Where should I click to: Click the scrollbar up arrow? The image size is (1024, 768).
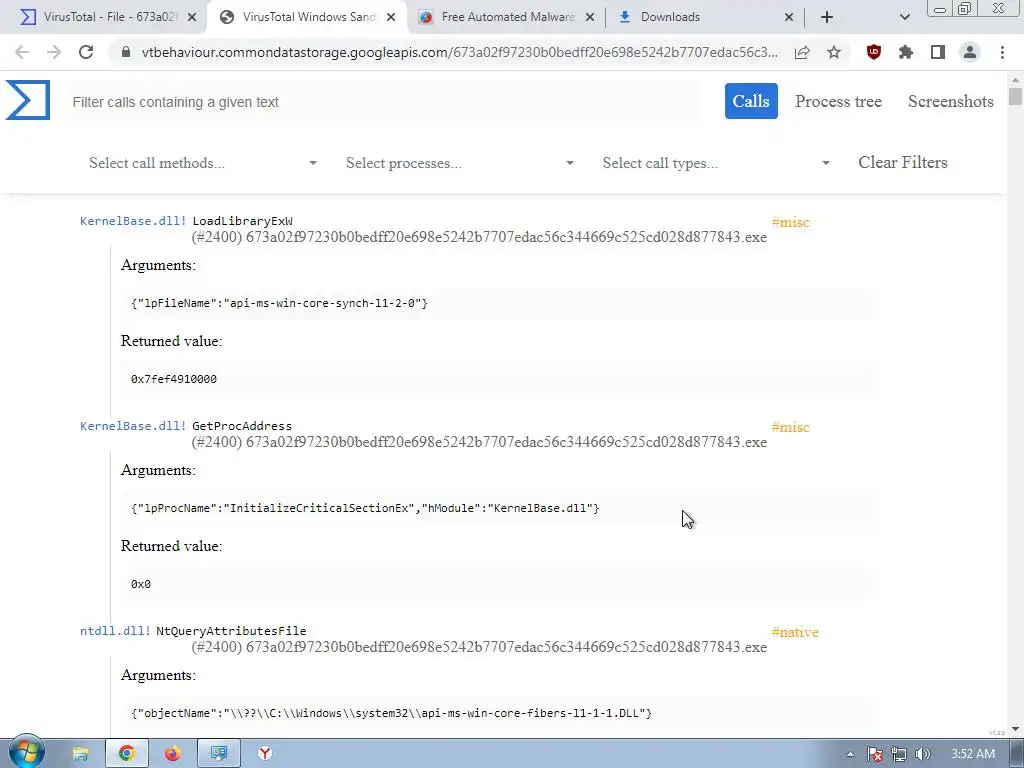(1015, 80)
